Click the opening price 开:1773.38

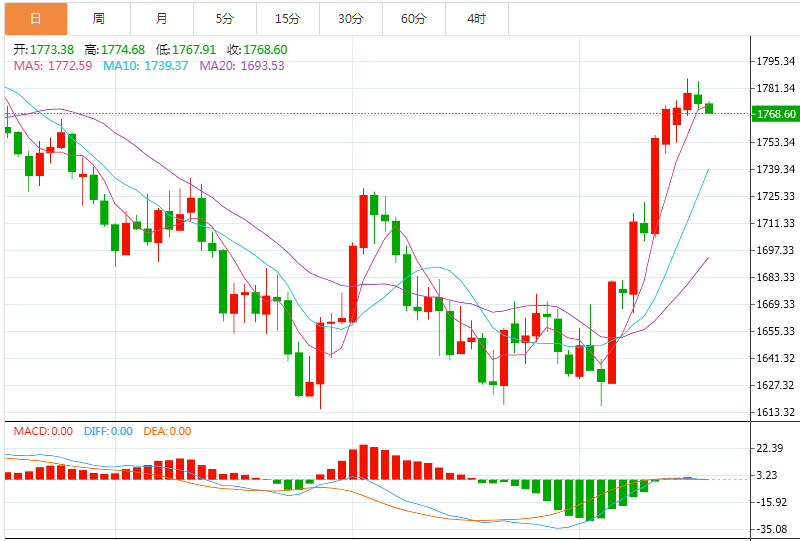click(43, 50)
